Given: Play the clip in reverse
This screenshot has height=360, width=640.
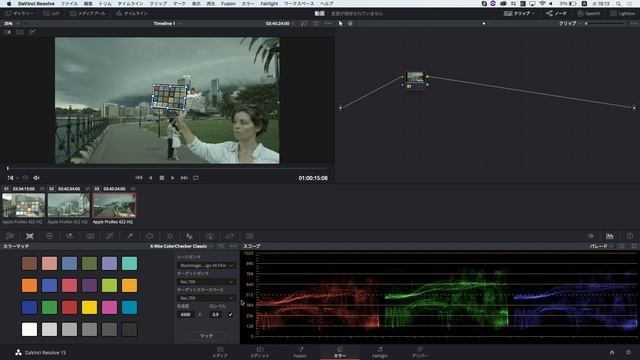Looking at the screenshot, I should tap(150, 178).
